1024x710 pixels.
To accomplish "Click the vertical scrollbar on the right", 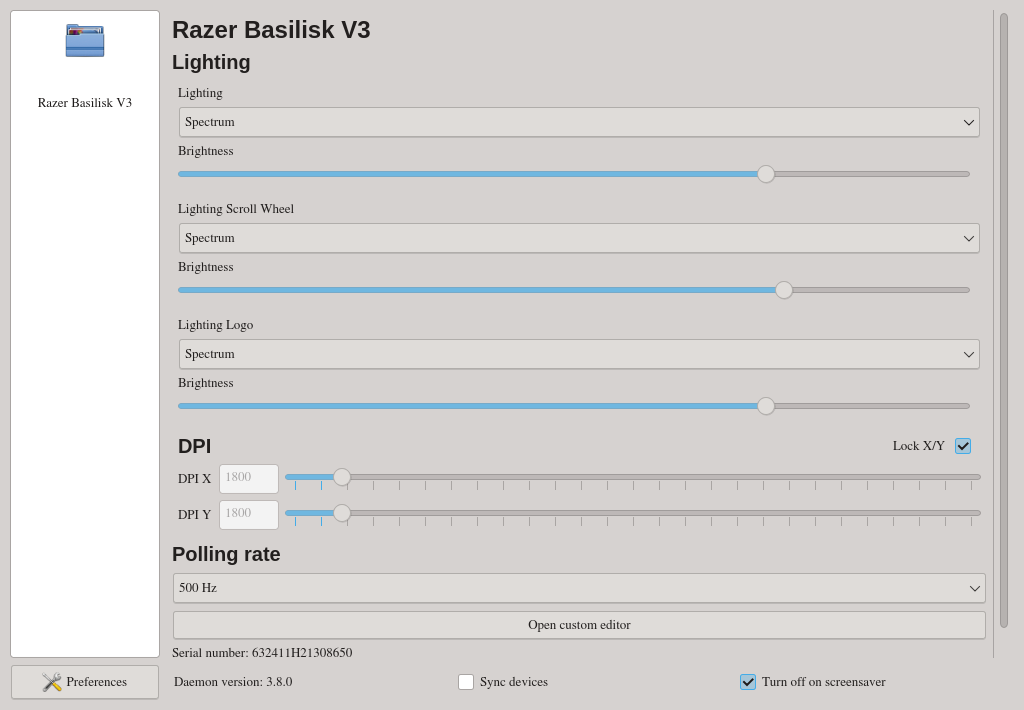I will pyautogui.click(x=1004, y=320).
